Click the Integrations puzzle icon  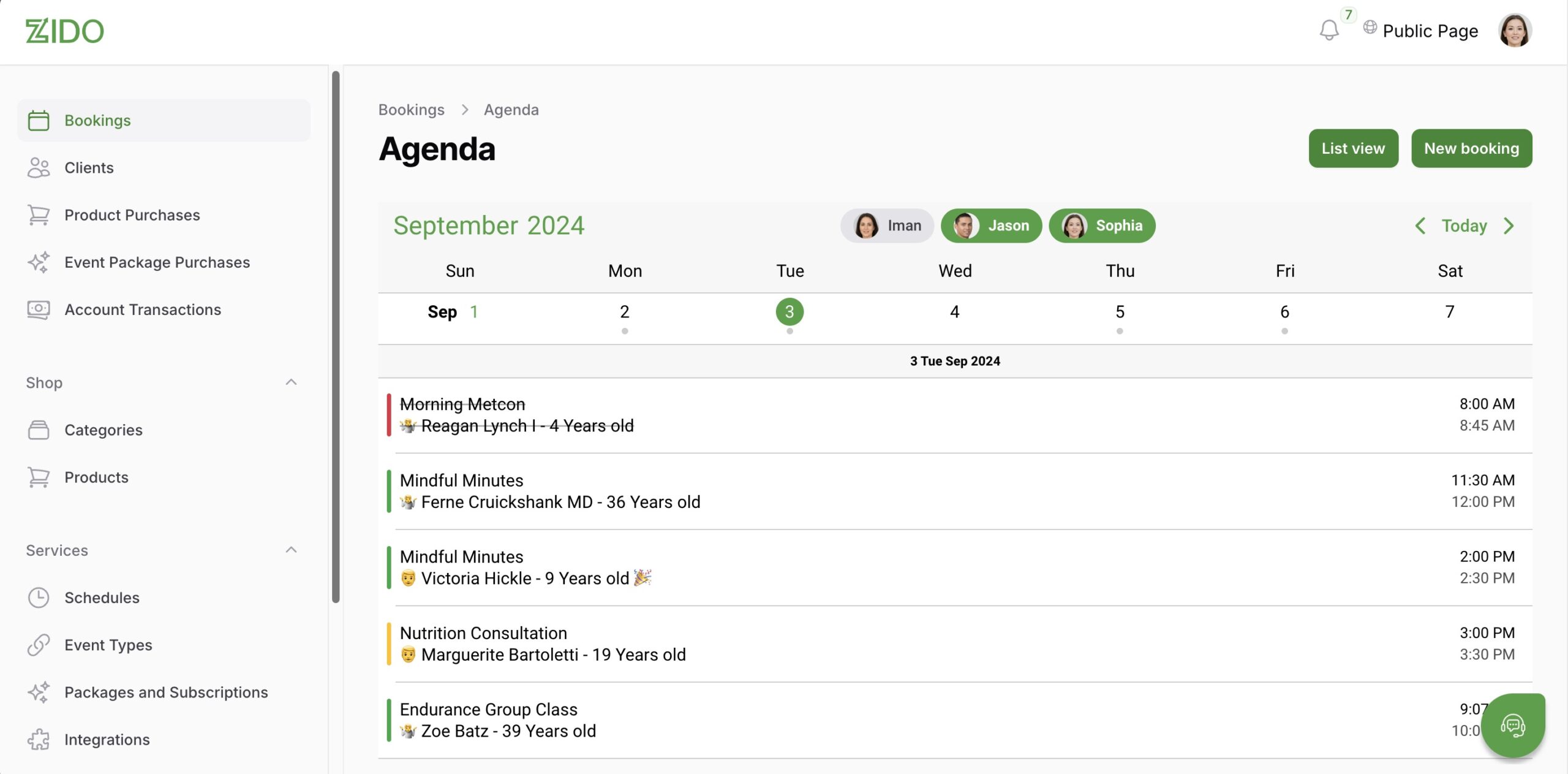pyautogui.click(x=39, y=739)
